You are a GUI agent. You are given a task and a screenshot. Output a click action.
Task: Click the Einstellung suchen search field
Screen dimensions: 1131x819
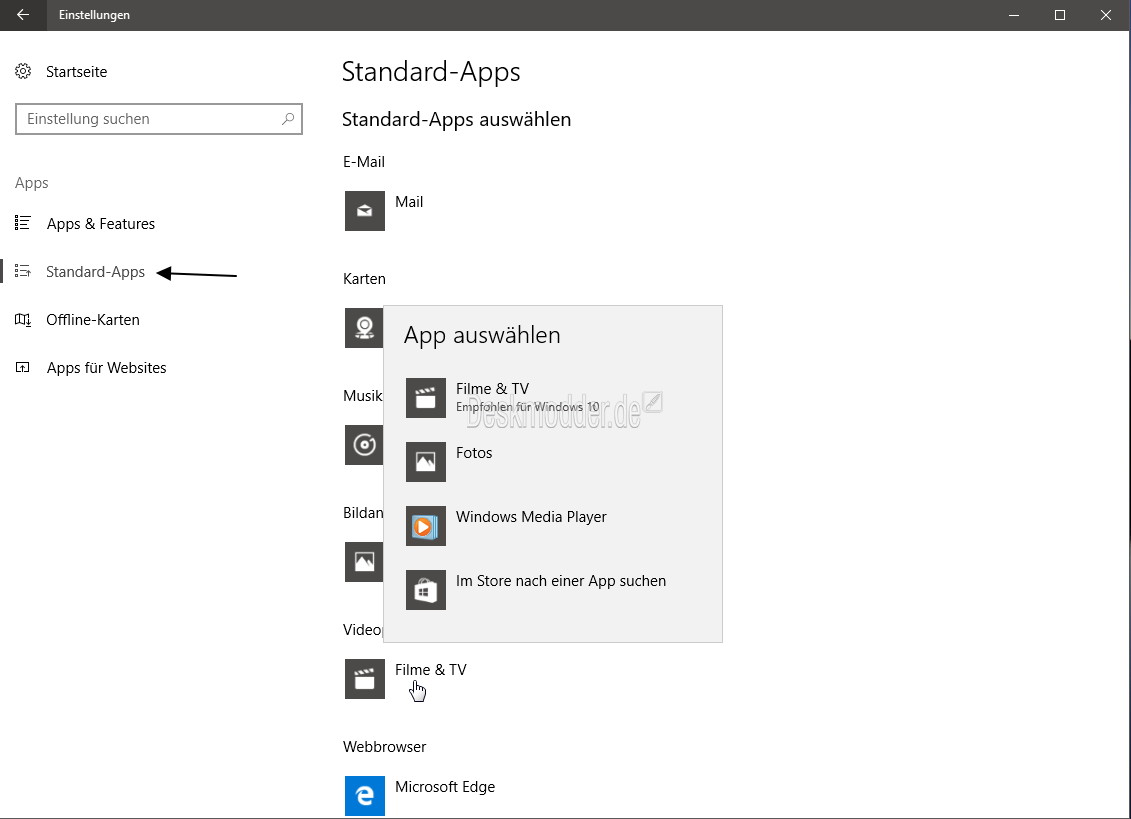pos(159,119)
